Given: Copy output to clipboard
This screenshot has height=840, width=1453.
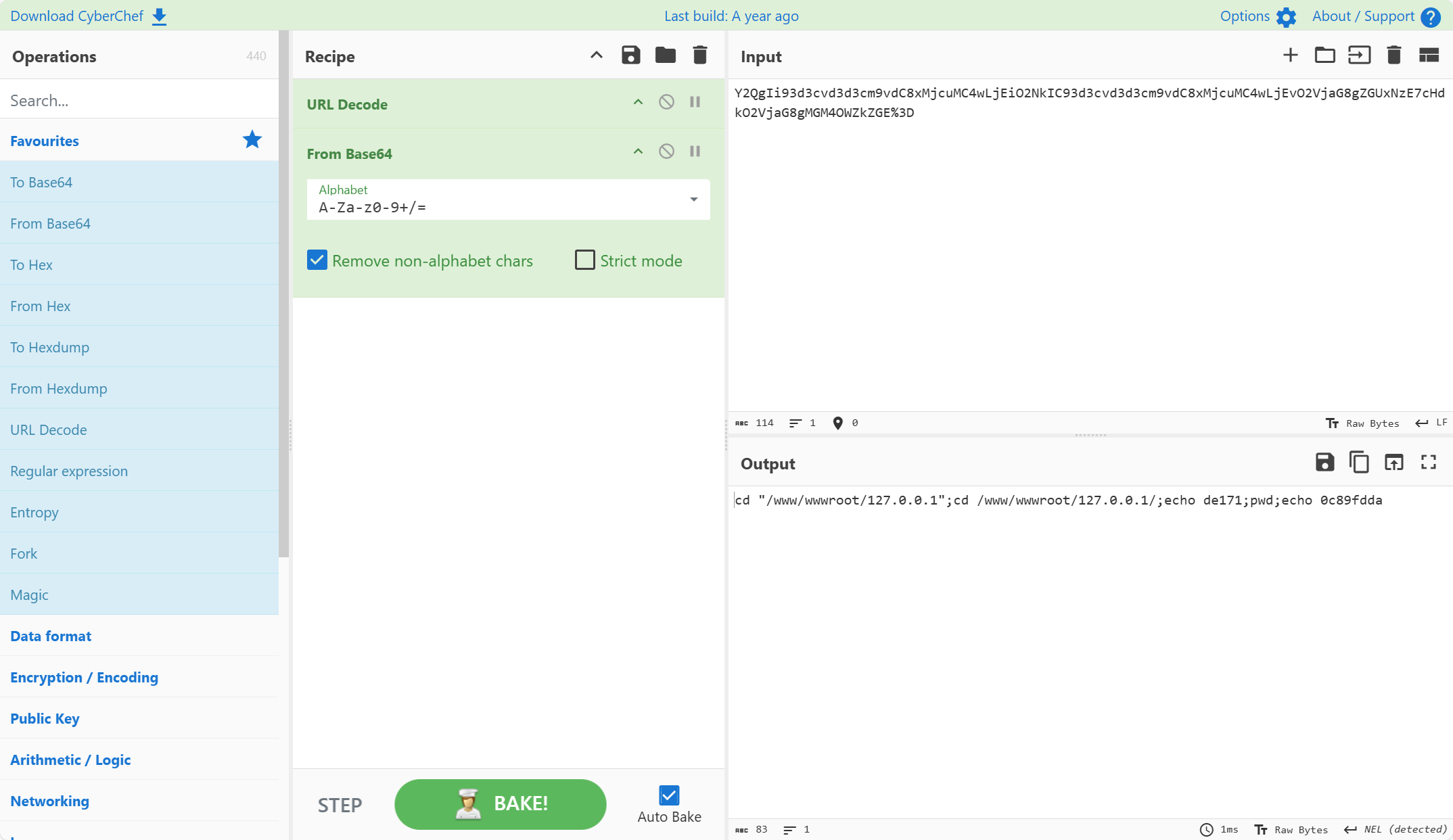Looking at the screenshot, I should pyautogui.click(x=1359, y=463).
